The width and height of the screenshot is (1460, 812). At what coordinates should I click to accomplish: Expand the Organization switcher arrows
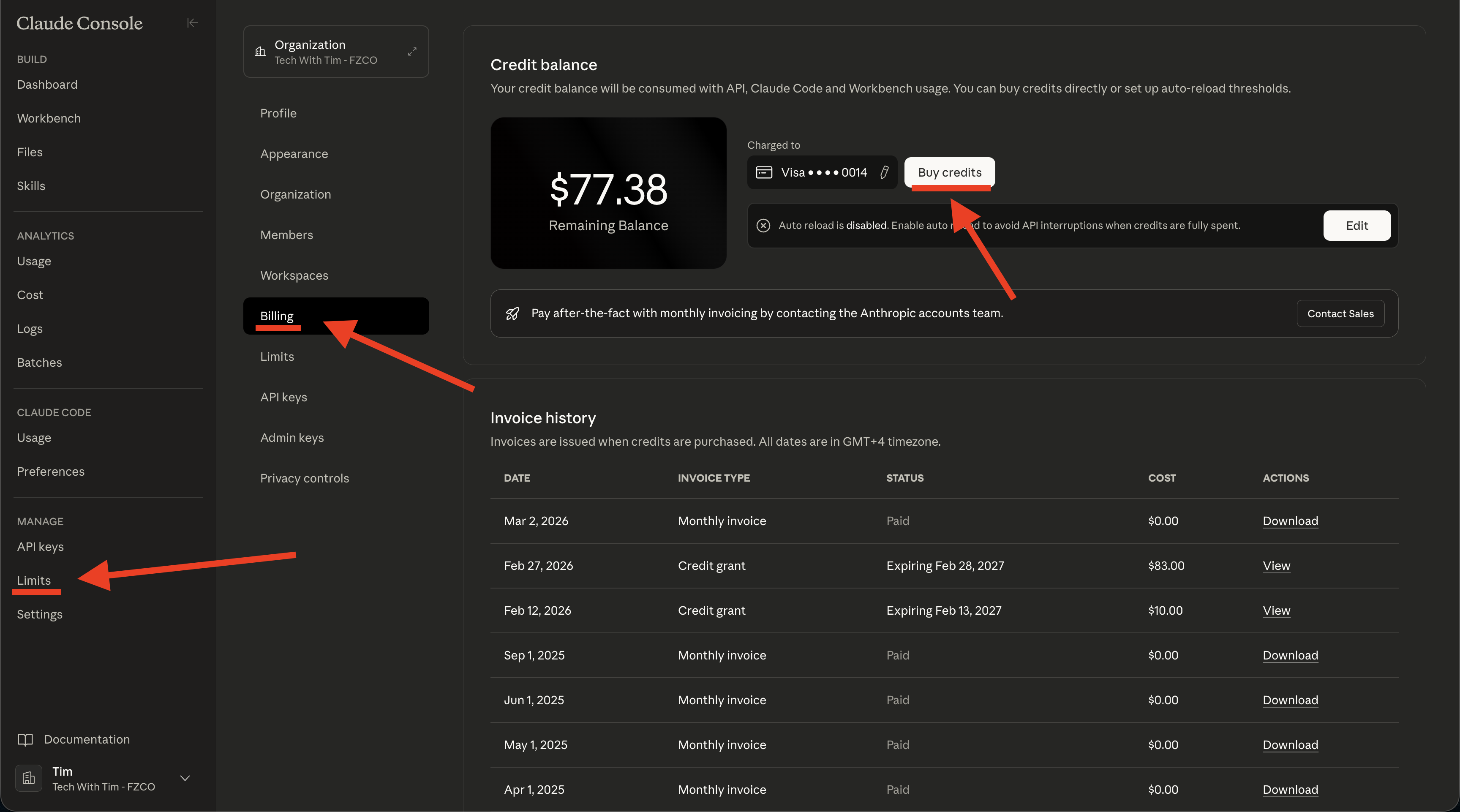[x=412, y=52]
